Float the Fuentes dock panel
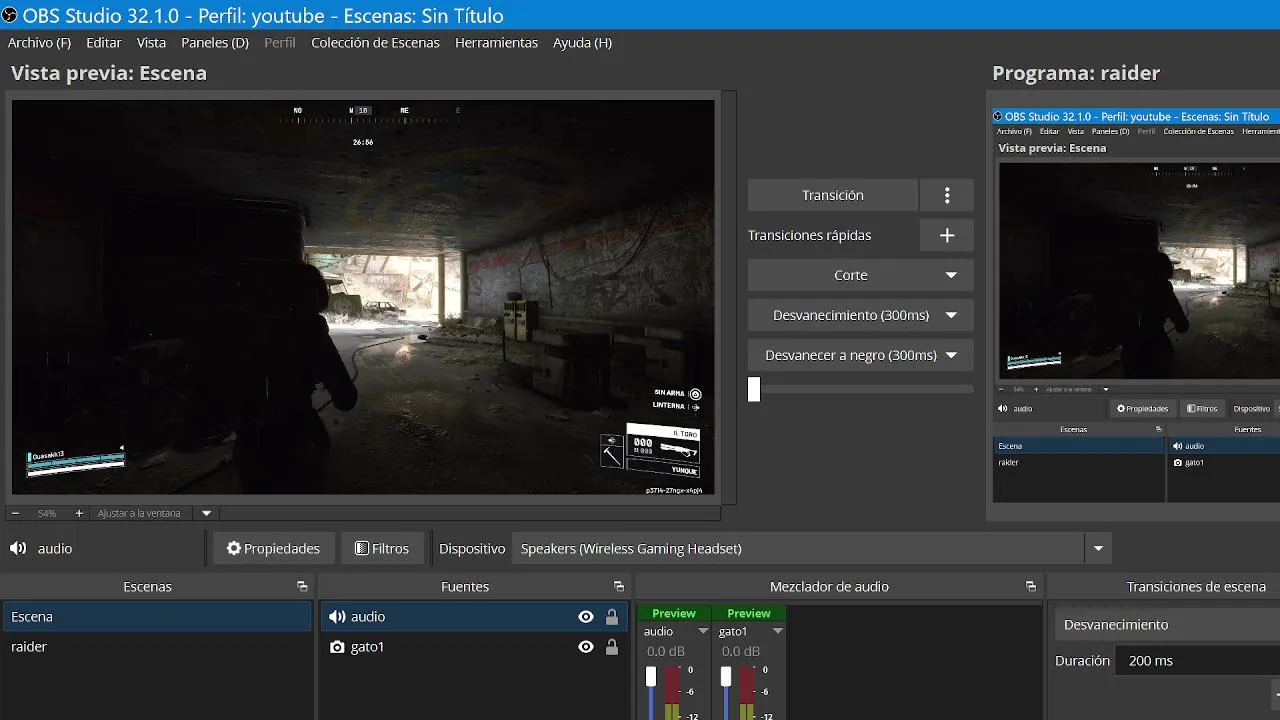 (619, 587)
